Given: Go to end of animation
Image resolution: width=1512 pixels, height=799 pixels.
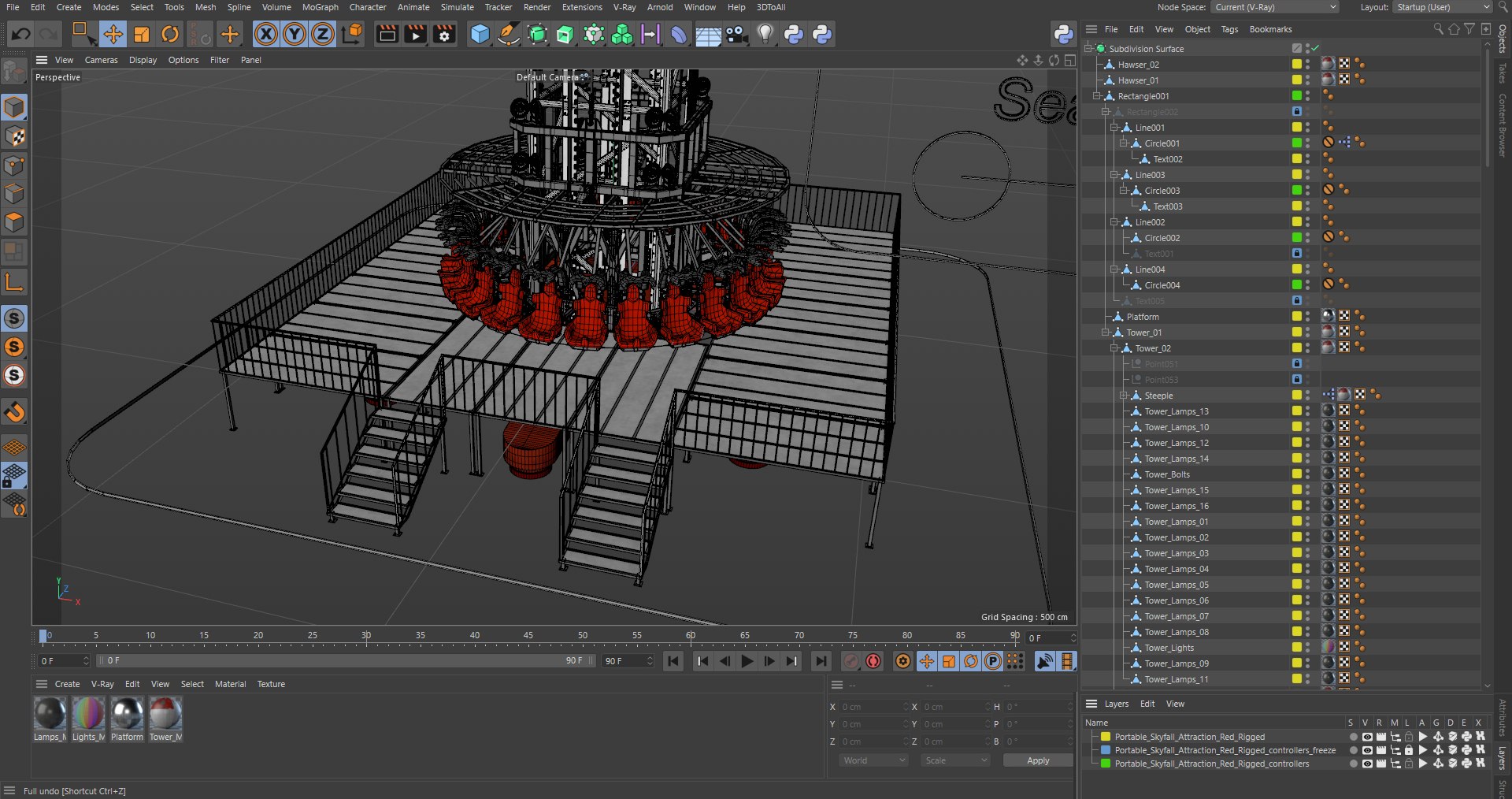Looking at the screenshot, I should coord(821,661).
